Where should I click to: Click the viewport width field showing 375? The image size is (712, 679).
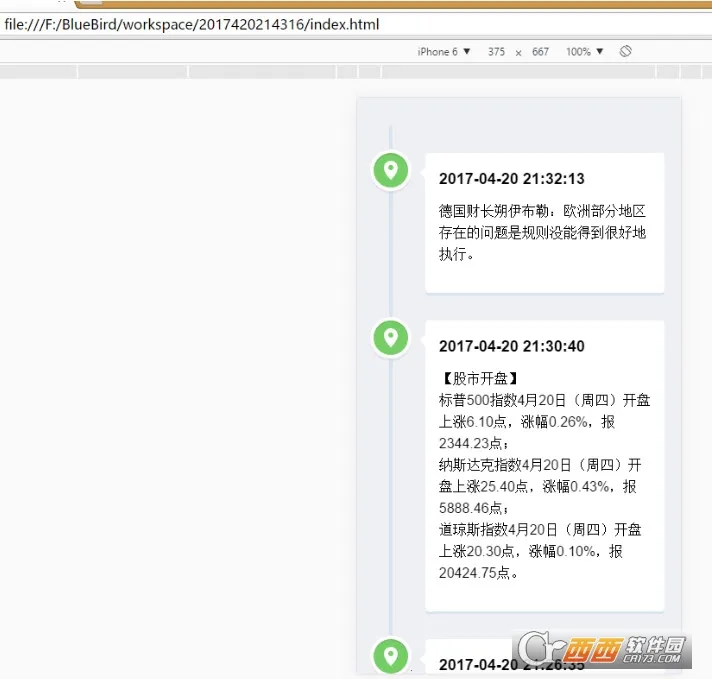click(x=496, y=52)
